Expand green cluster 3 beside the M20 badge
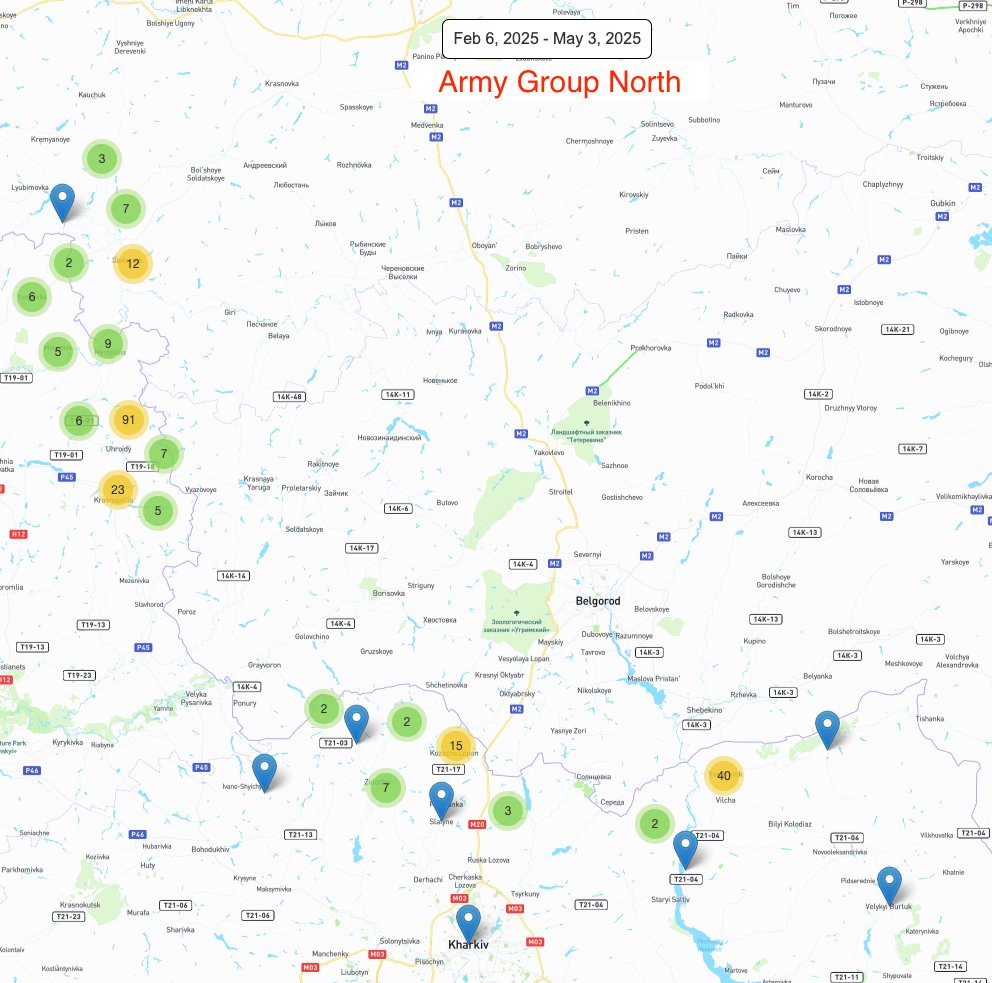992x983 pixels. 507,810
